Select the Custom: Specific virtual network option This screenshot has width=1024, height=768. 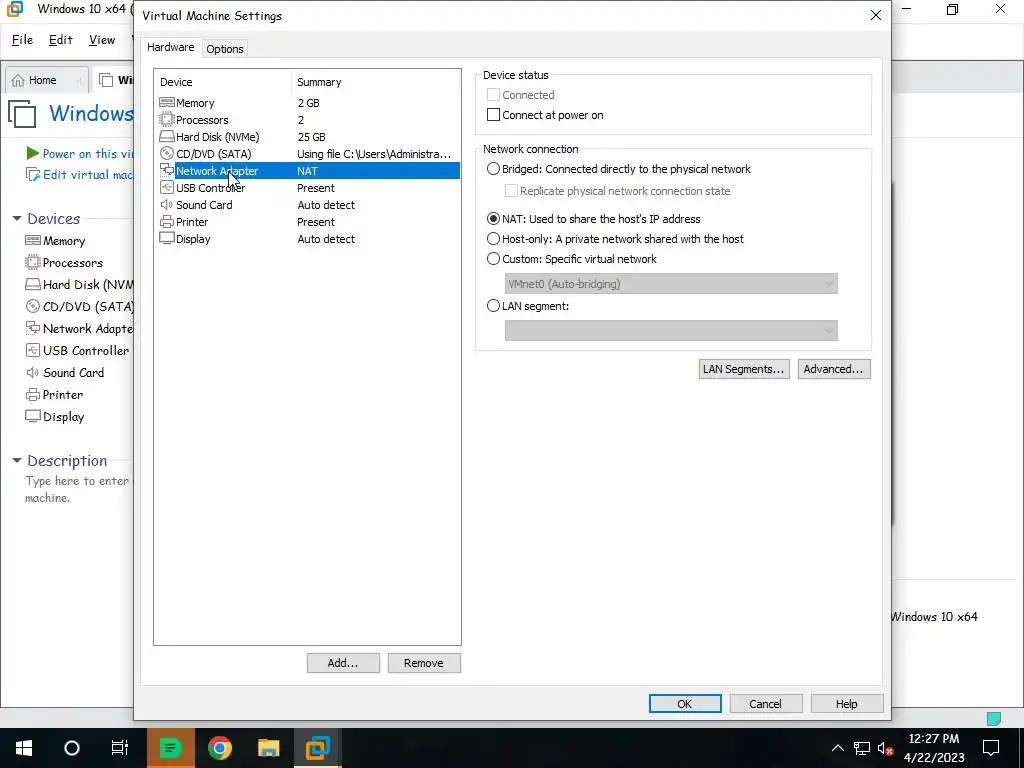pos(494,259)
